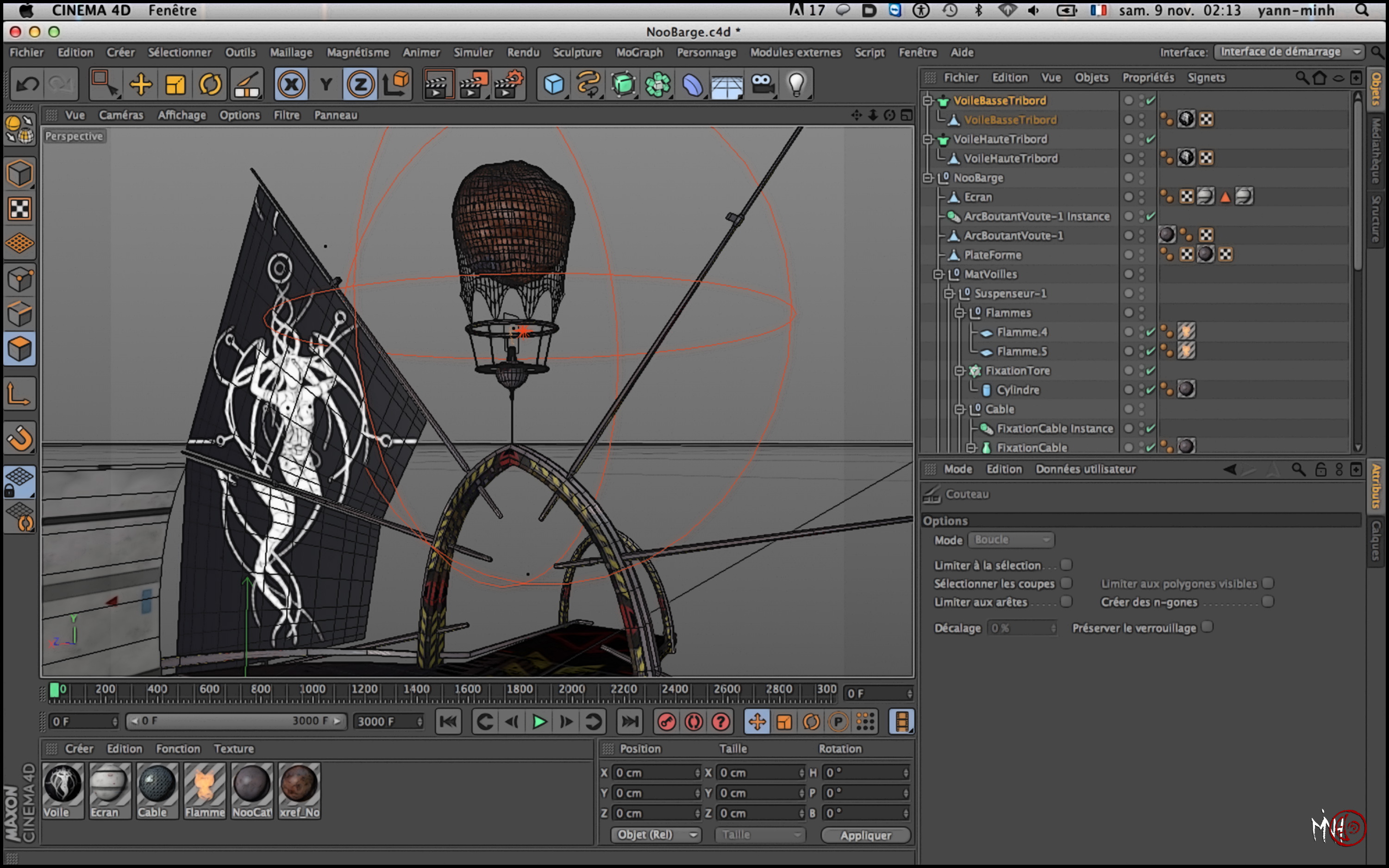Add a light with the bulb icon
Image resolution: width=1389 pixels, height=868 pixels.
796,85
